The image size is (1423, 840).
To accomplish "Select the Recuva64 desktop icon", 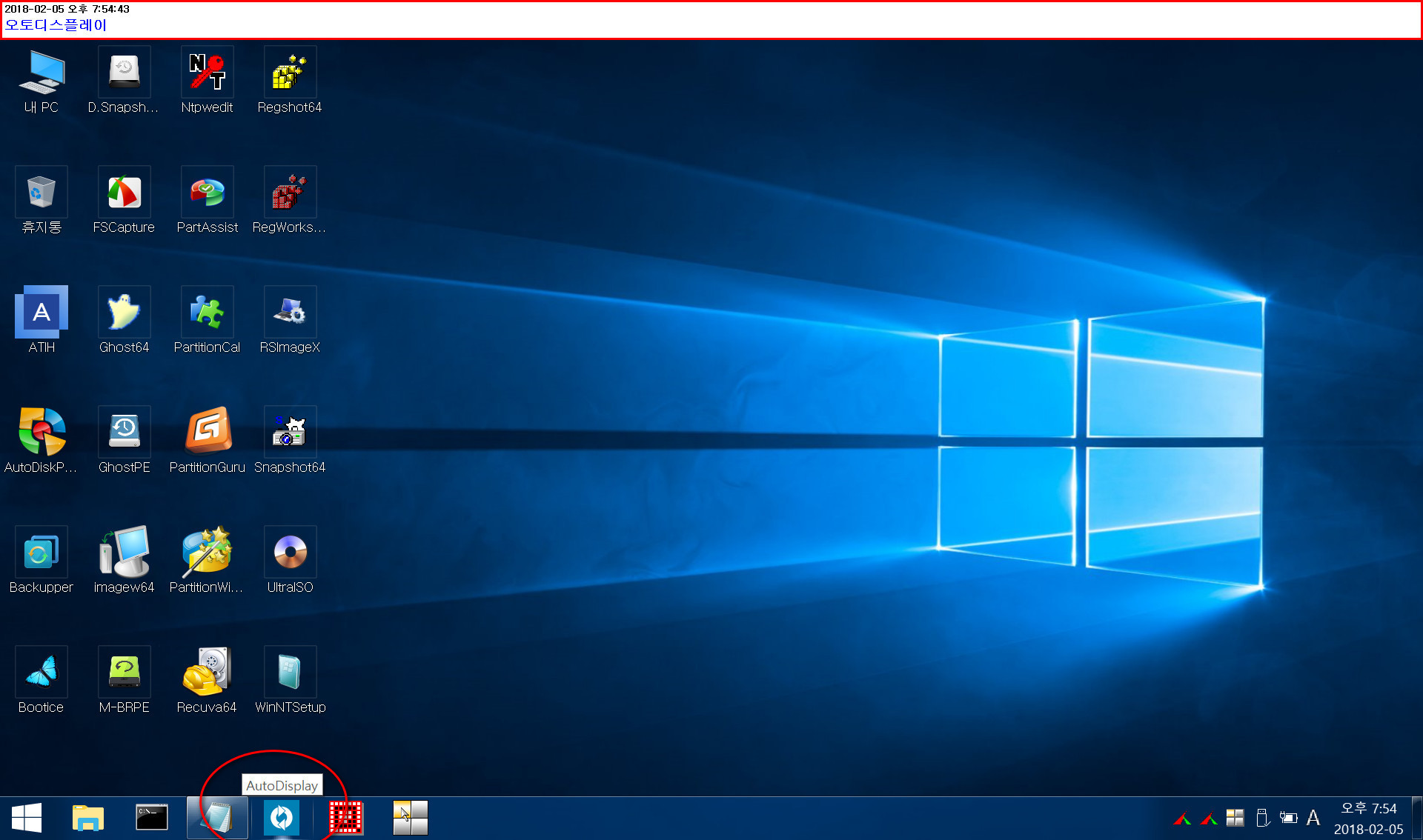I will coord(207,681).
